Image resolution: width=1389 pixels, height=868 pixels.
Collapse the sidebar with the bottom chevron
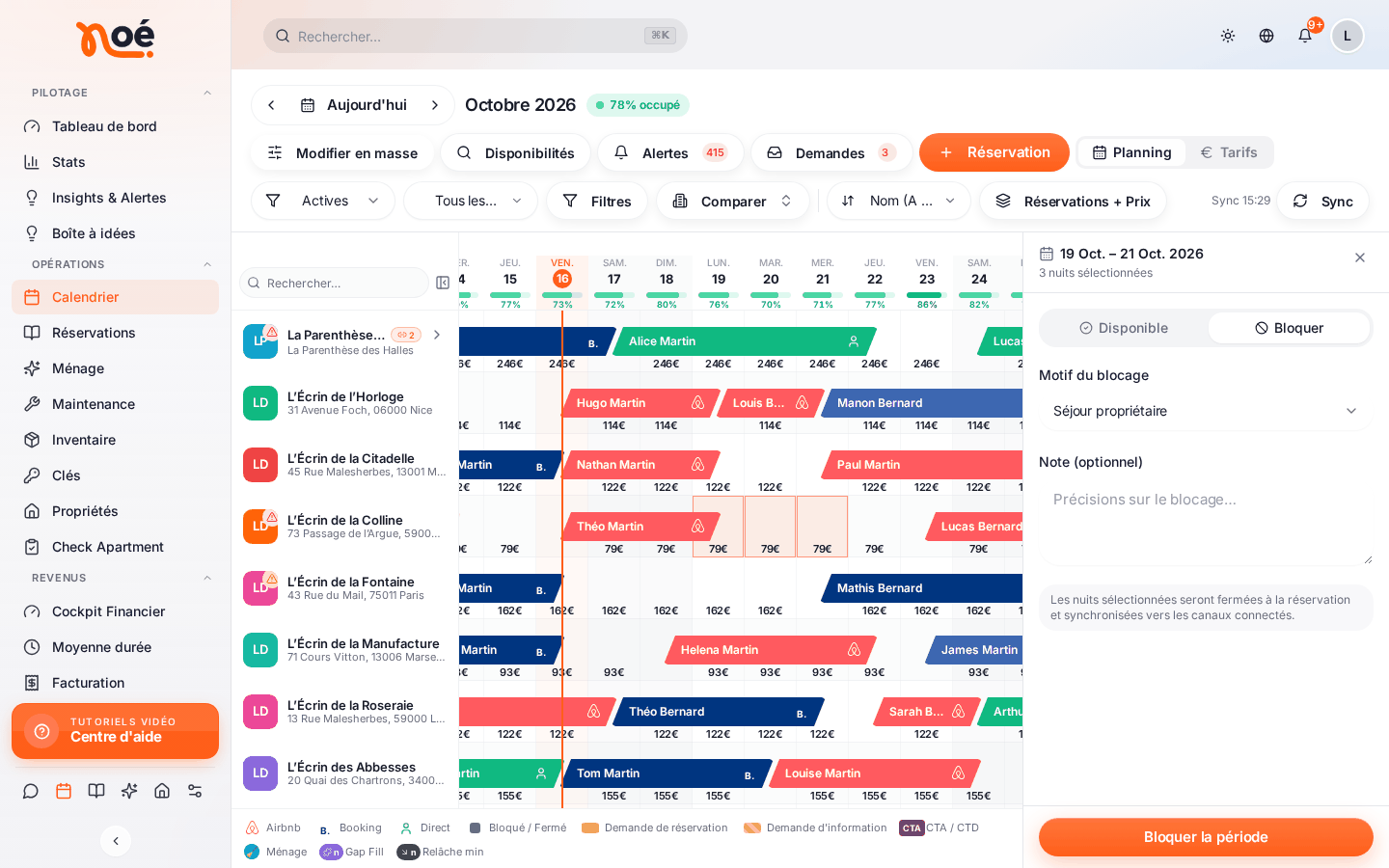[x=116, y=841]
